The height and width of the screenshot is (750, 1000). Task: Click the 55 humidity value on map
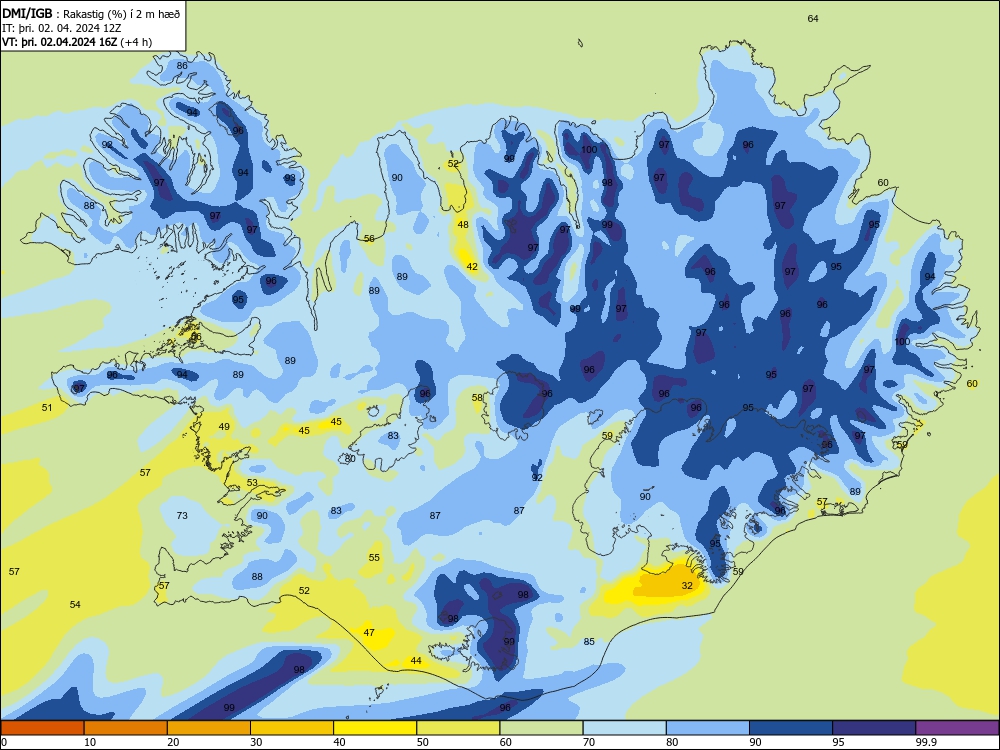point(374,557)
